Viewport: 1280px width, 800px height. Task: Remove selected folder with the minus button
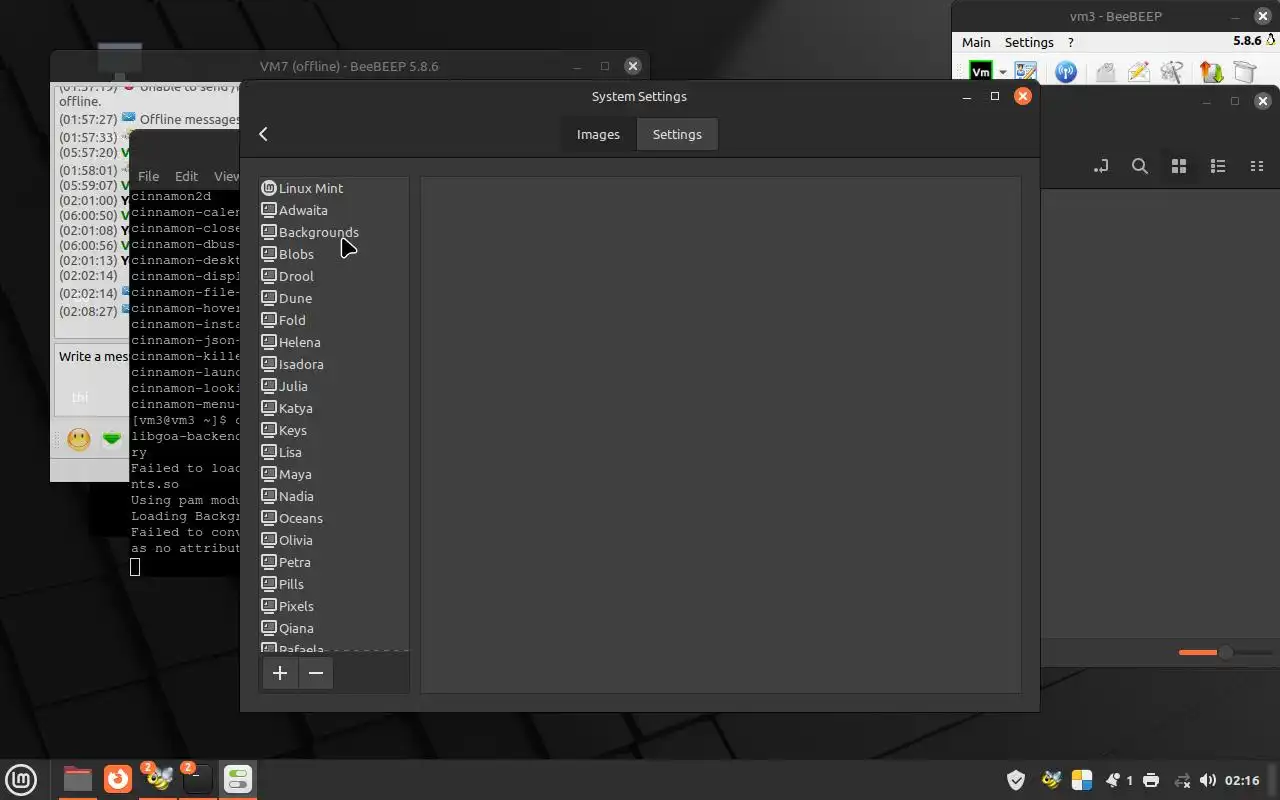[x=316, y=673]
